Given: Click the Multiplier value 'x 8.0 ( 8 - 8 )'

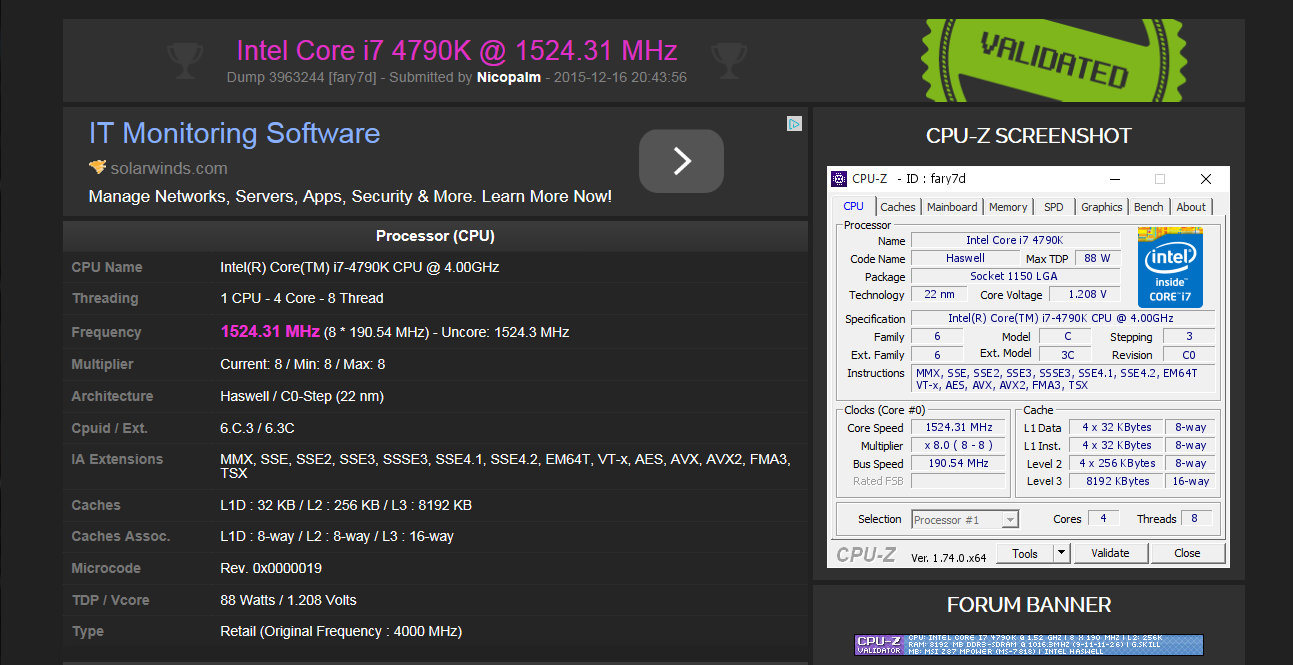Looking at the screenshot, I should 958,445.
